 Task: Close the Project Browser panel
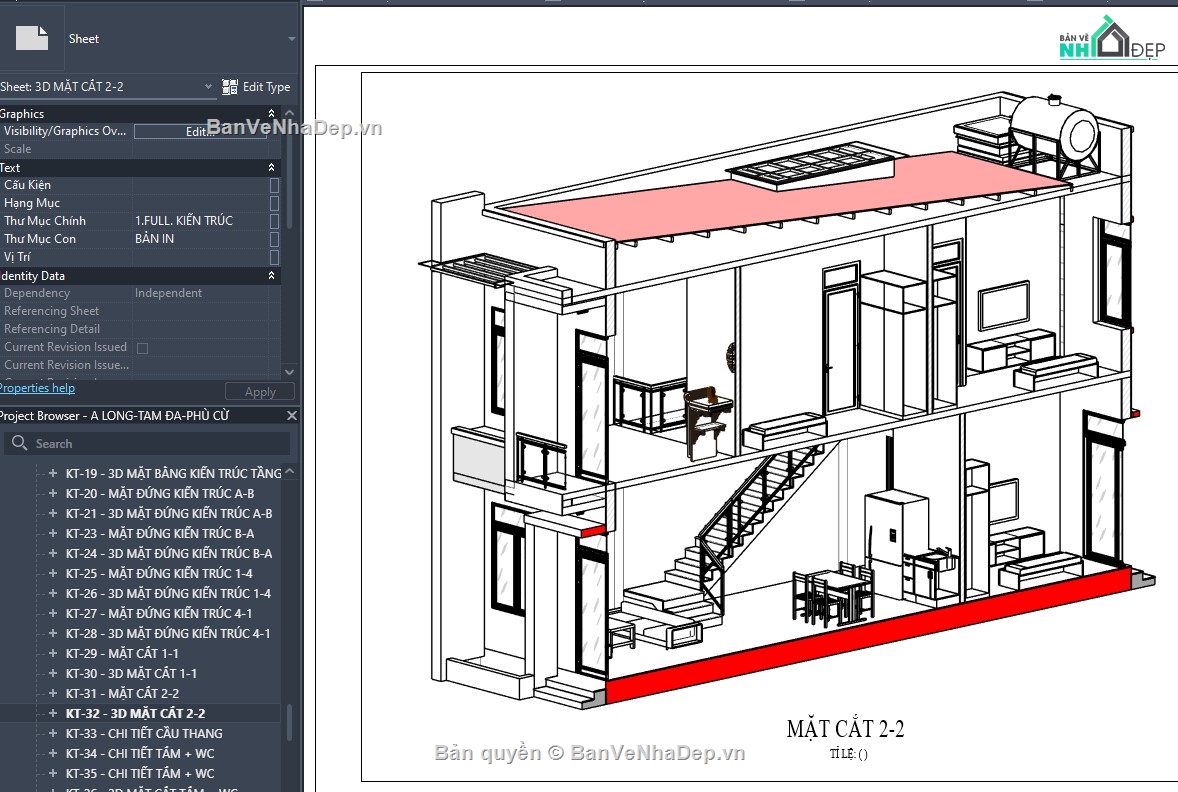tap(291, 416)
